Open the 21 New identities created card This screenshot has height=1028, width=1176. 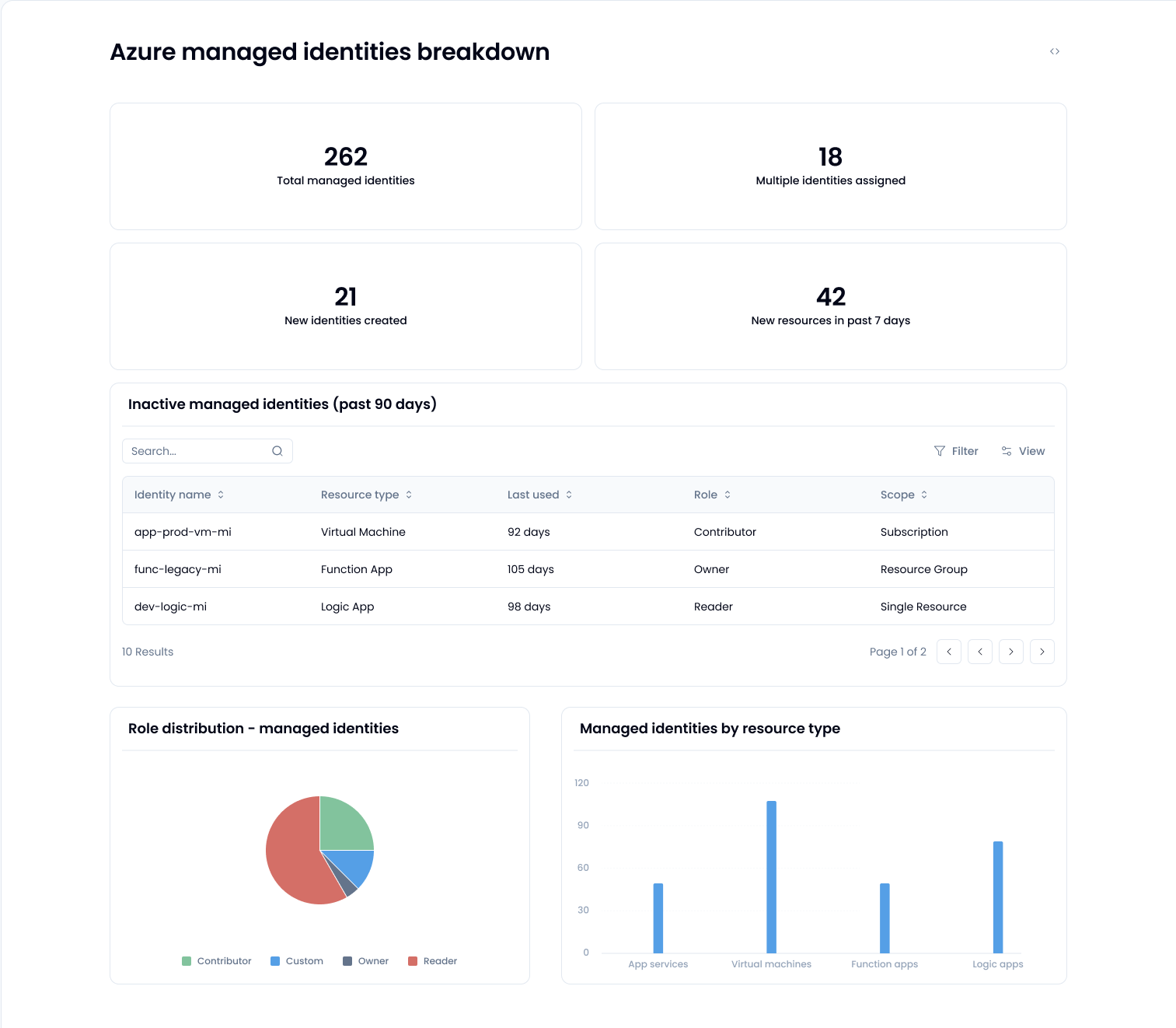click(346, 306)
